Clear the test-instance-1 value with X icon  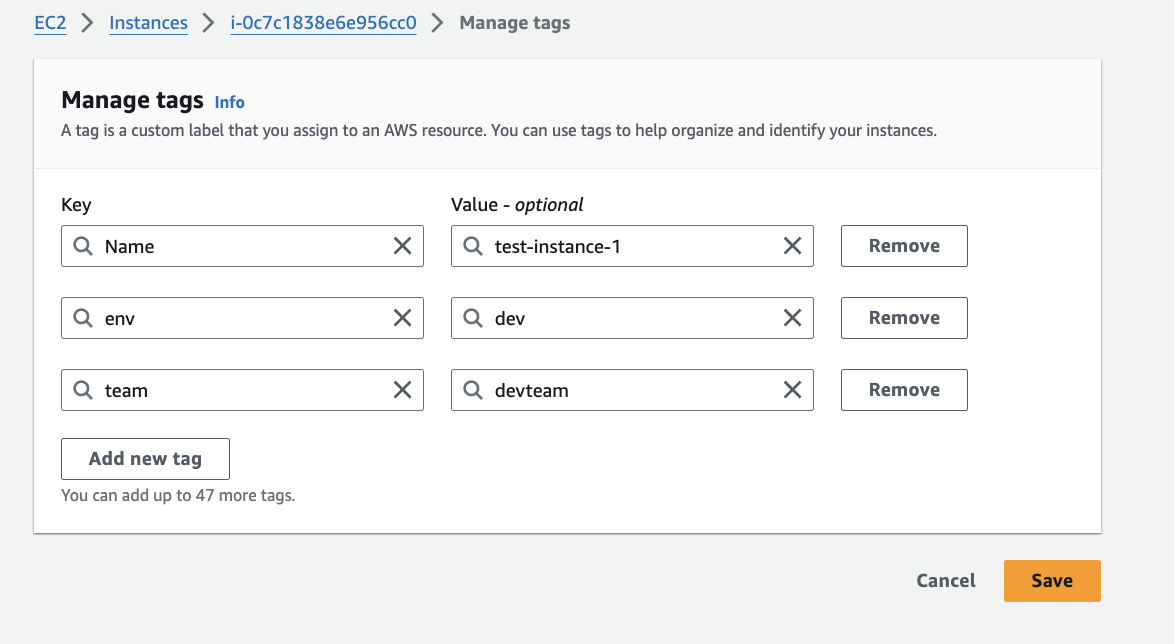click(792, 246)
